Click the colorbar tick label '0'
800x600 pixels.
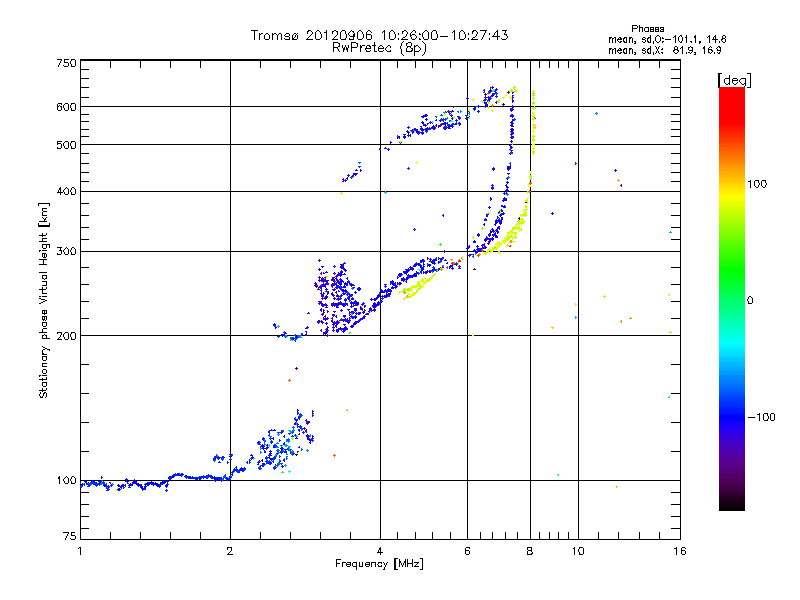750,300
